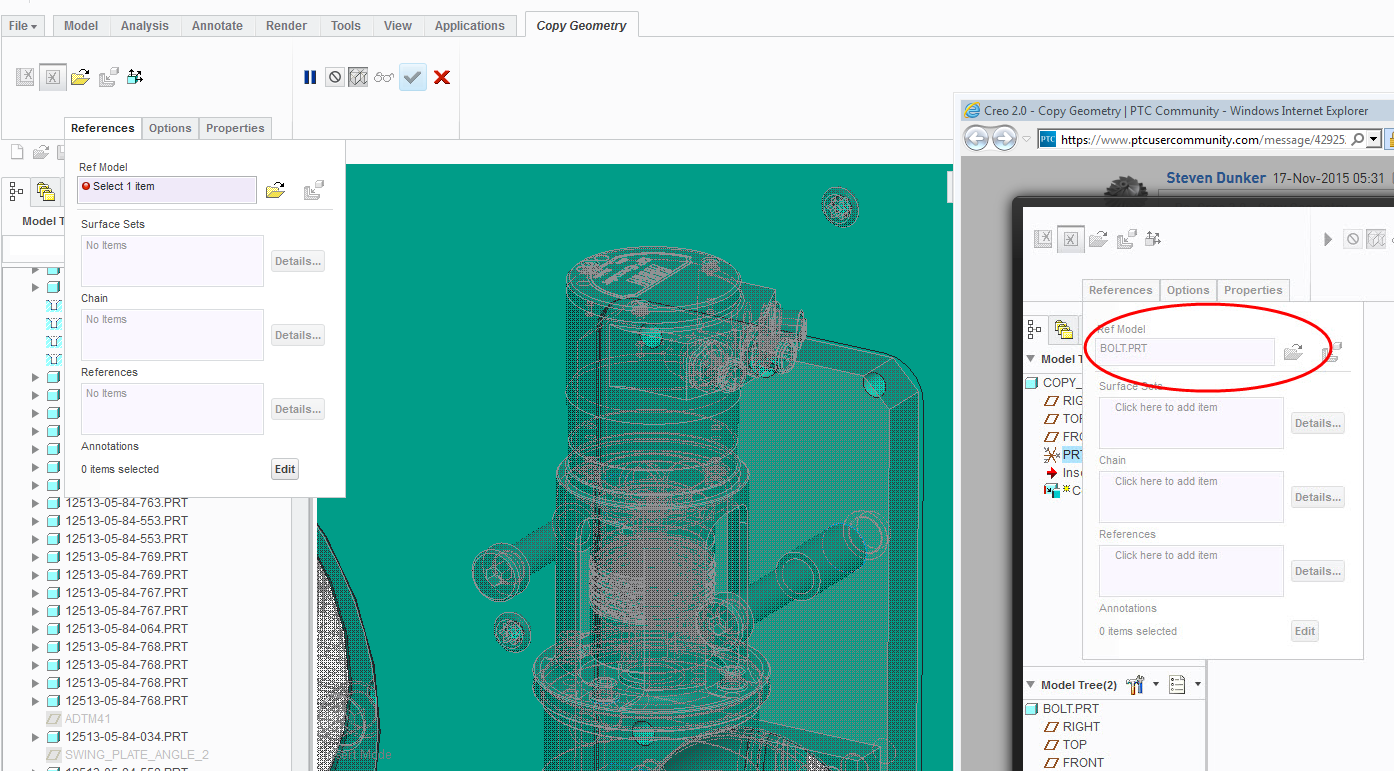Click BOLT.PRT in browser image model tree

click(x=1070, y=709)
